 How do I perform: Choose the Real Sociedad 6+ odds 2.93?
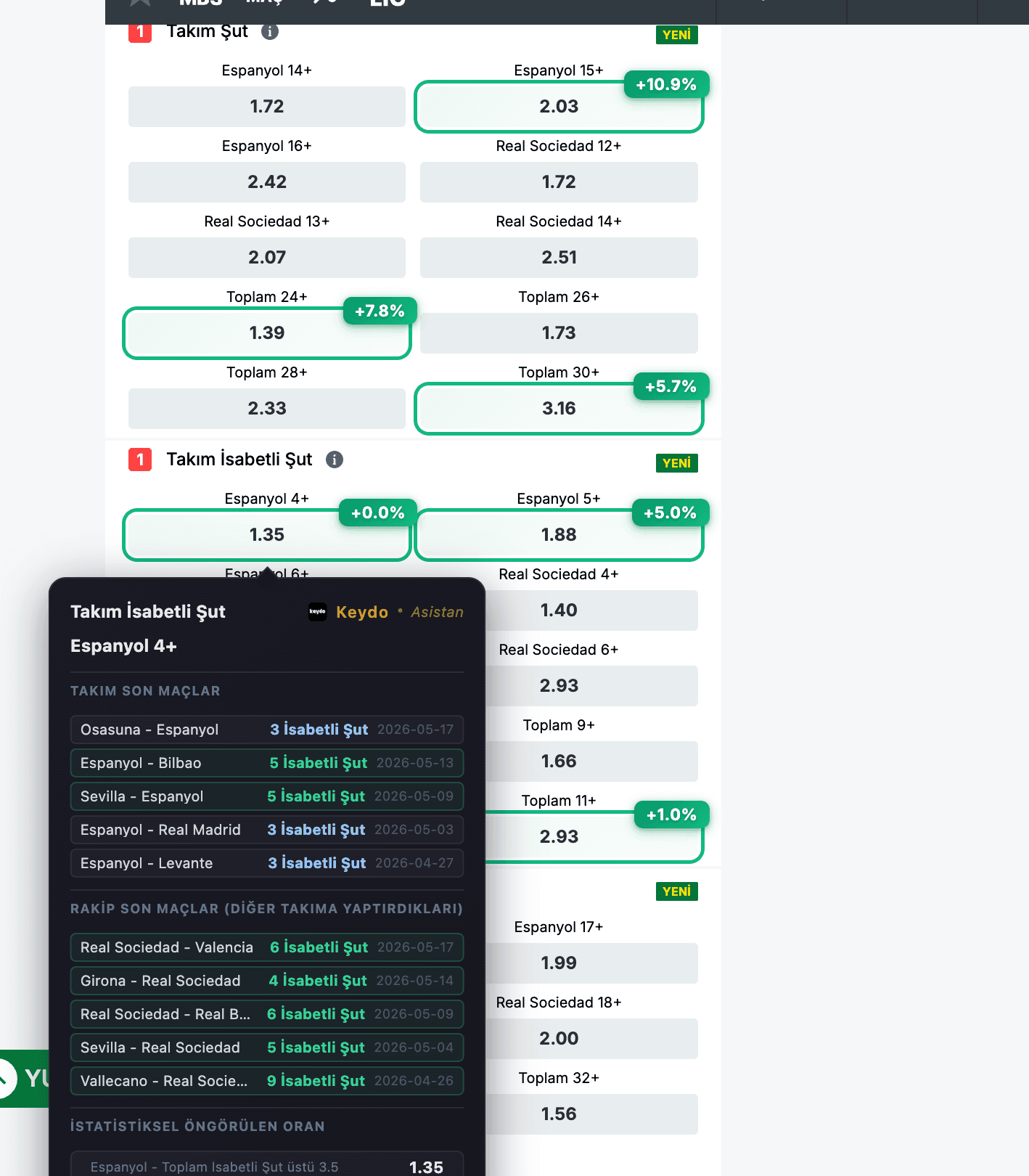[x=591, y=686]
